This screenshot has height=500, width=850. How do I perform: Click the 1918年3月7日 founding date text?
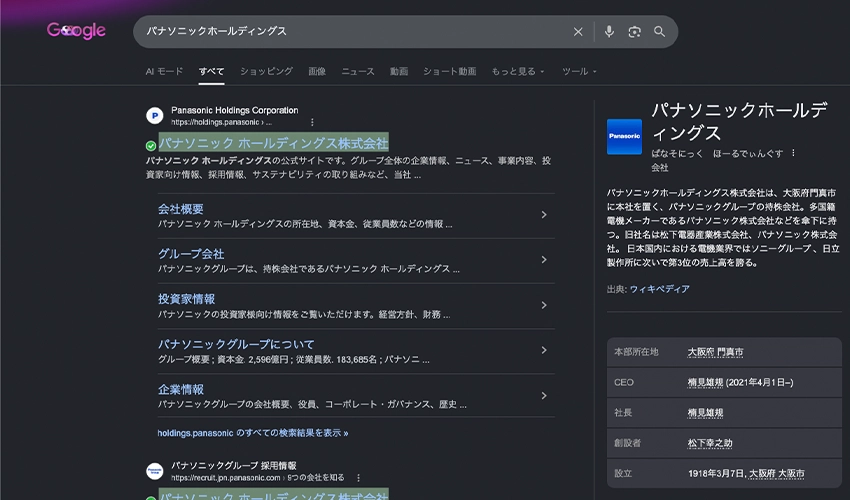click(x=716, y=473)
